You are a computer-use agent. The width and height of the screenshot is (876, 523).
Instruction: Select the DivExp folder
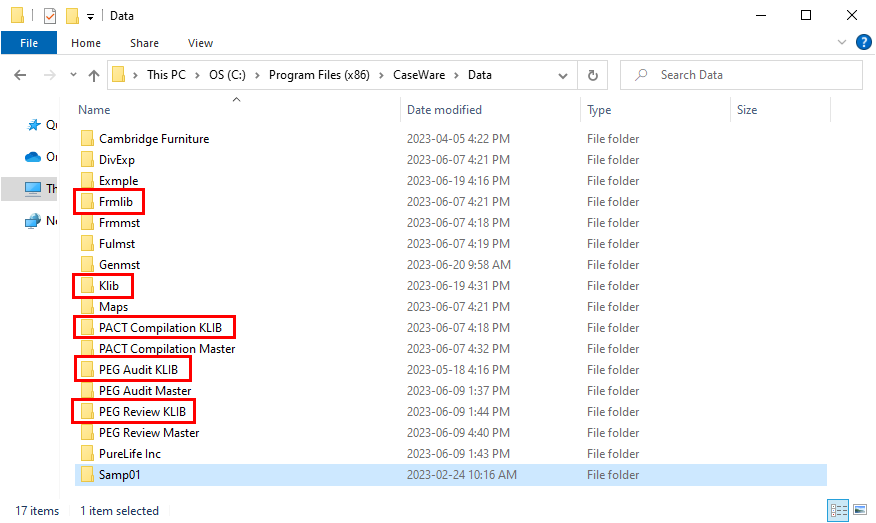point(117,160)
